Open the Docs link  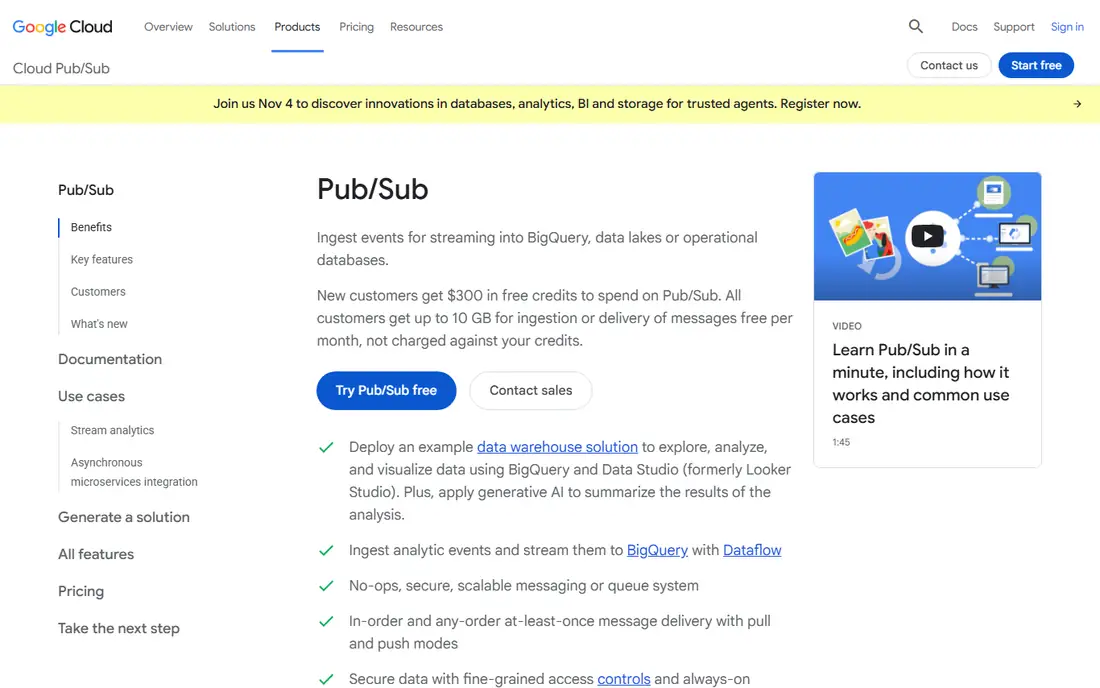964,27
